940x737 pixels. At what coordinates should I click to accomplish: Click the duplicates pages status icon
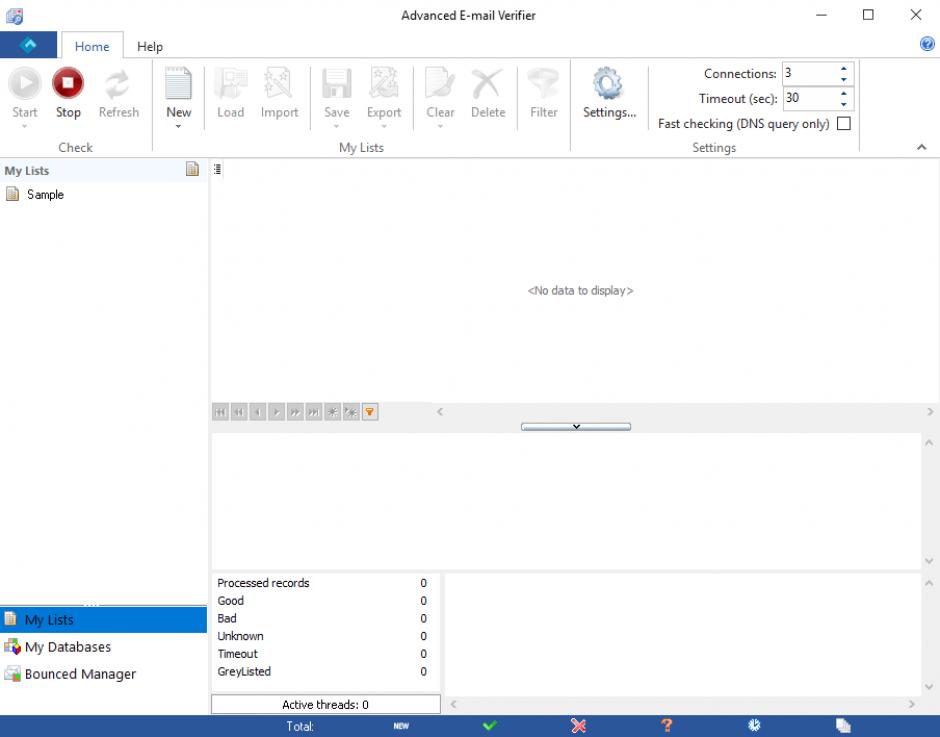pos(843,726)
